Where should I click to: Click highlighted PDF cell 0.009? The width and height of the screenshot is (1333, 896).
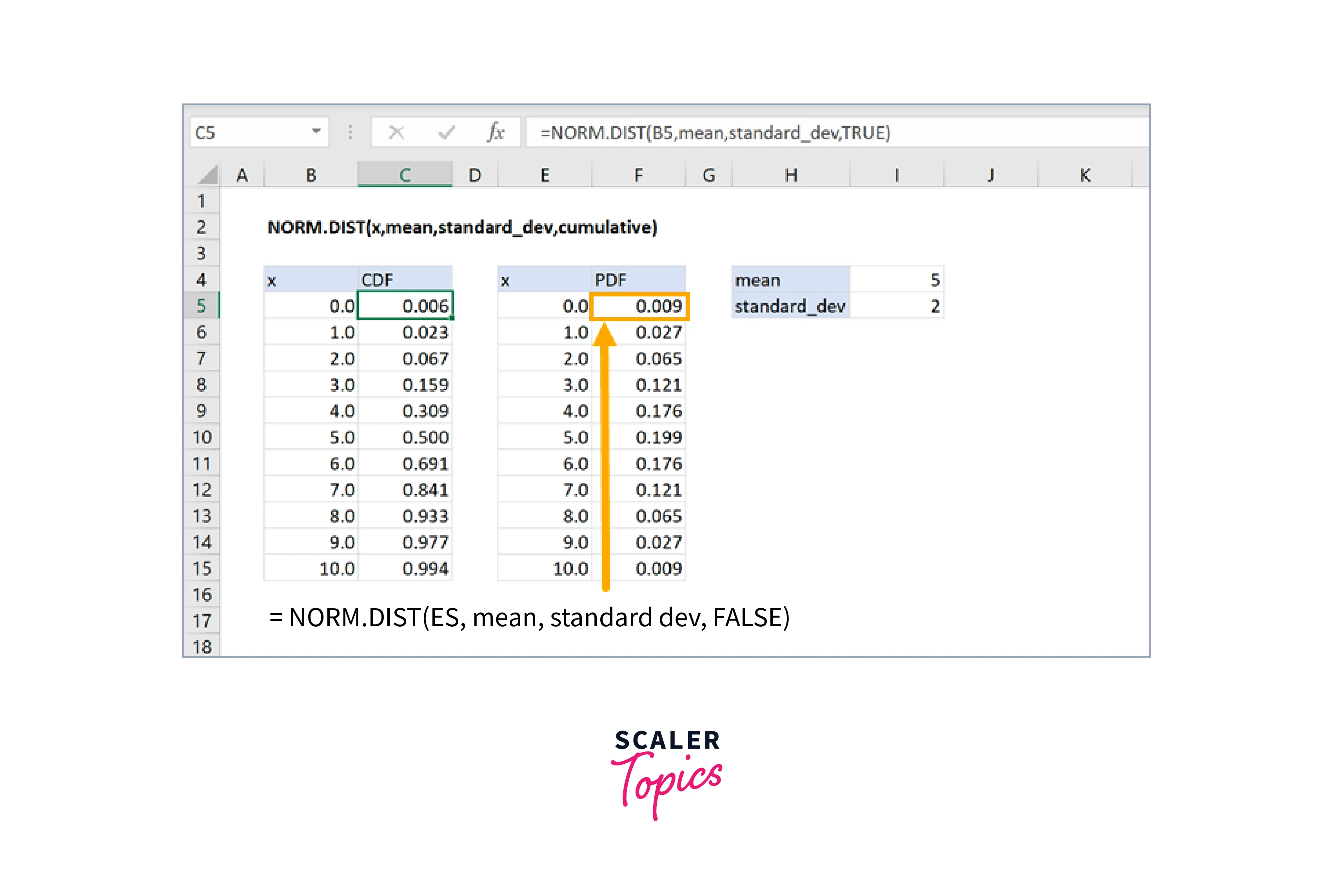[x=639, y=306]
